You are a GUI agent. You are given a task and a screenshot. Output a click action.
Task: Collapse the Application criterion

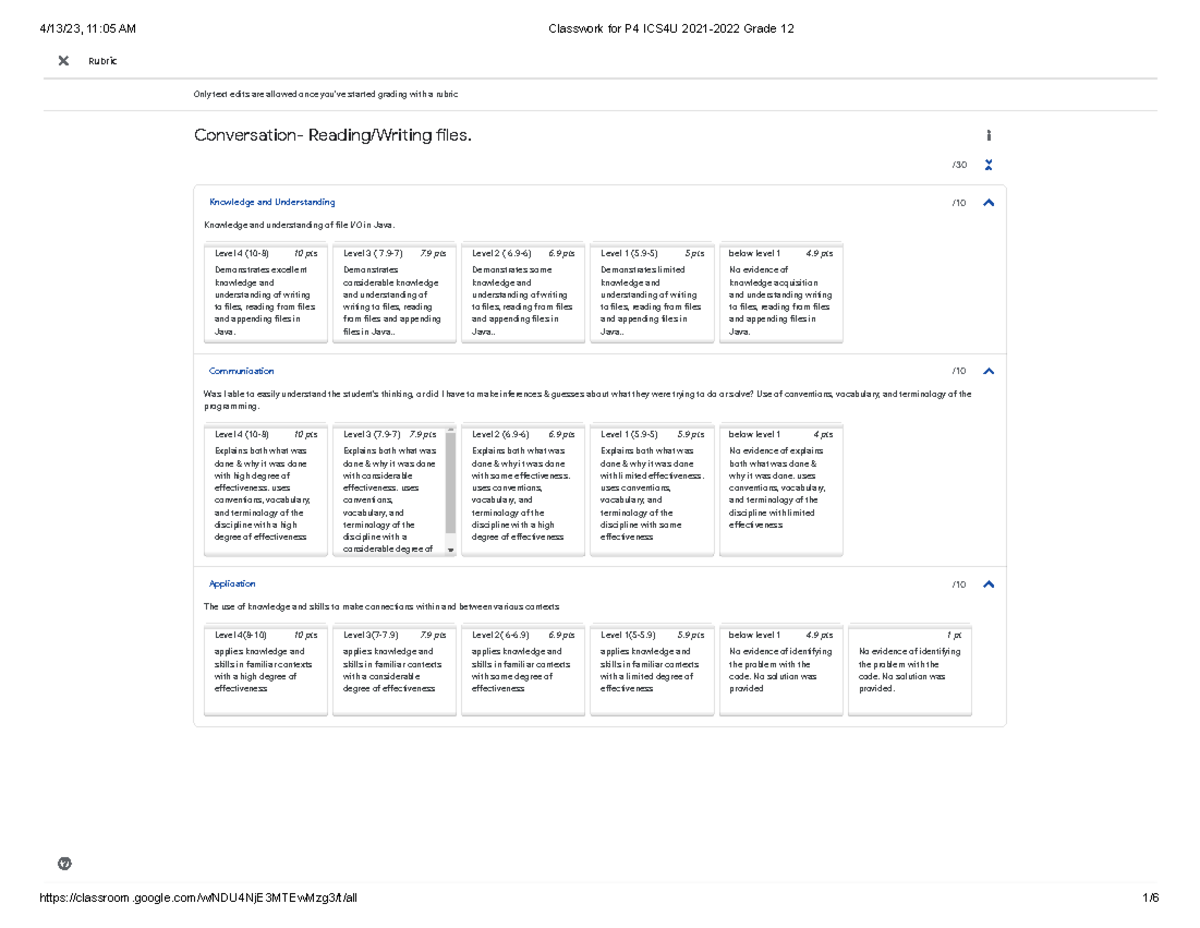click(x=988, y=583)
